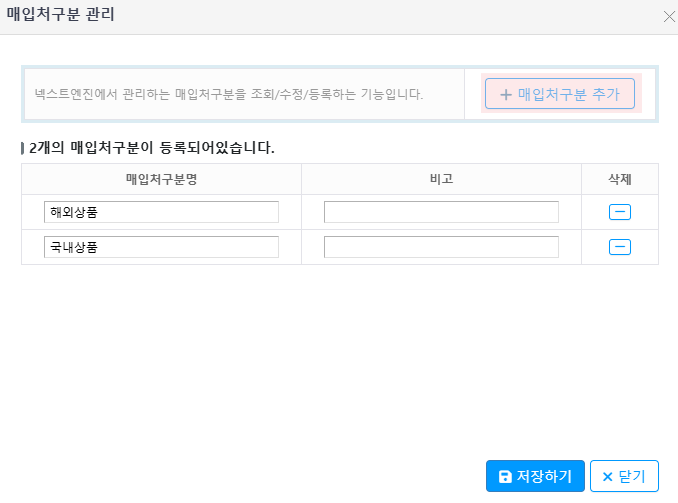678x503 pixels.
Task: Click the 비고 column header
Action: [441, 179]
